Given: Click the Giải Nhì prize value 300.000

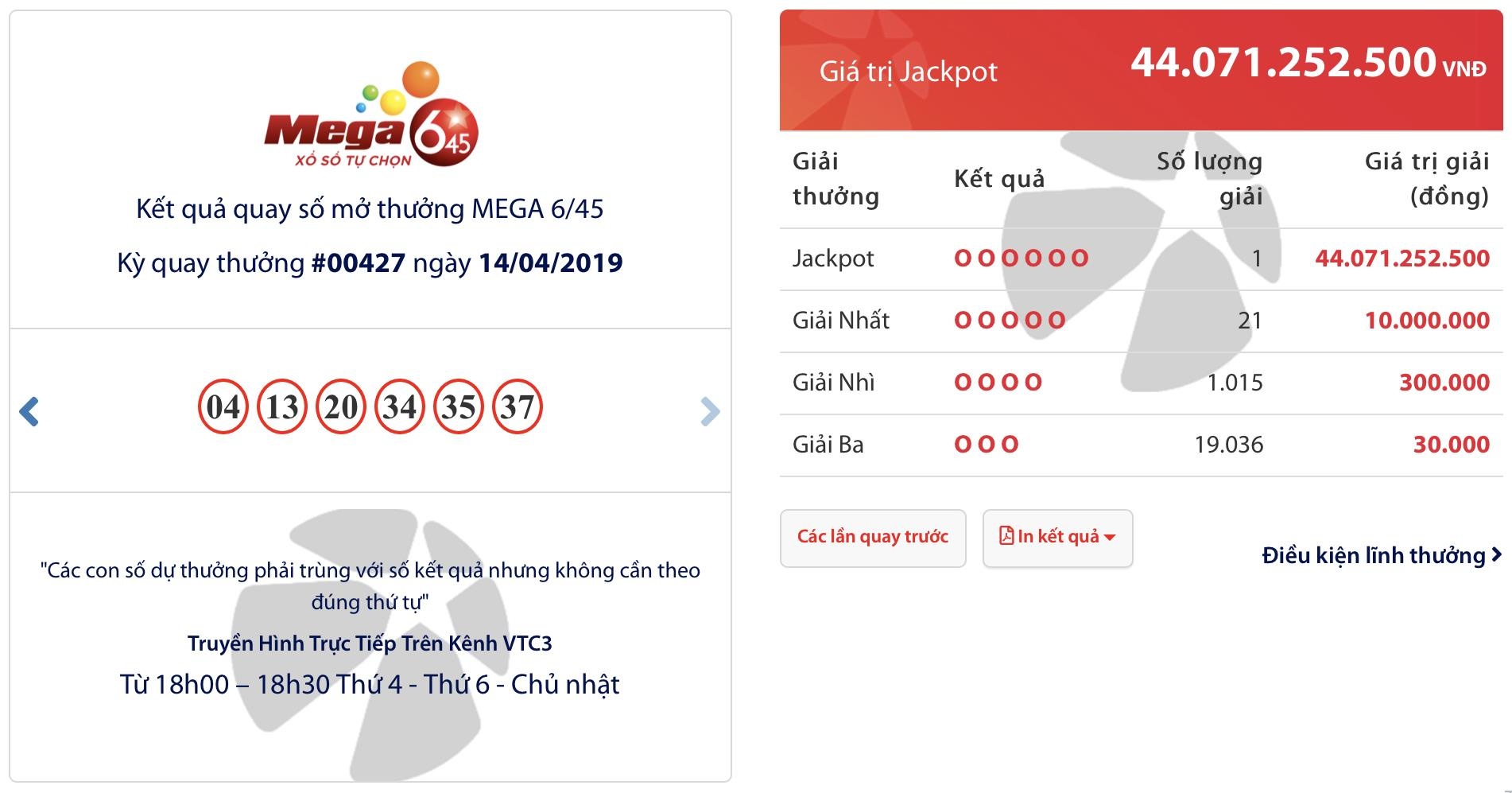Looking at the screenshot, I should pos(1444,383).
